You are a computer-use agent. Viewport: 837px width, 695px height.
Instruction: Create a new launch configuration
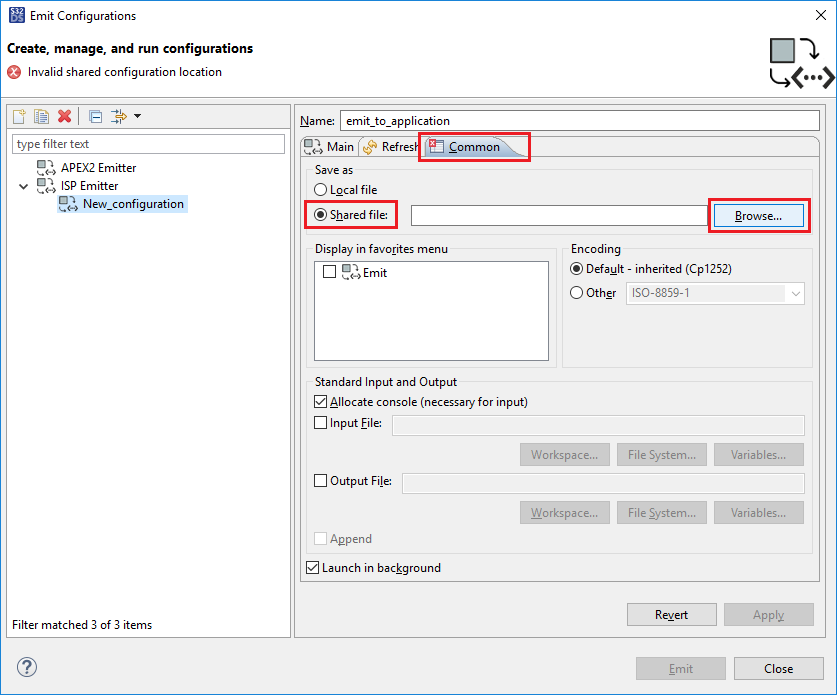coord(19,116)
